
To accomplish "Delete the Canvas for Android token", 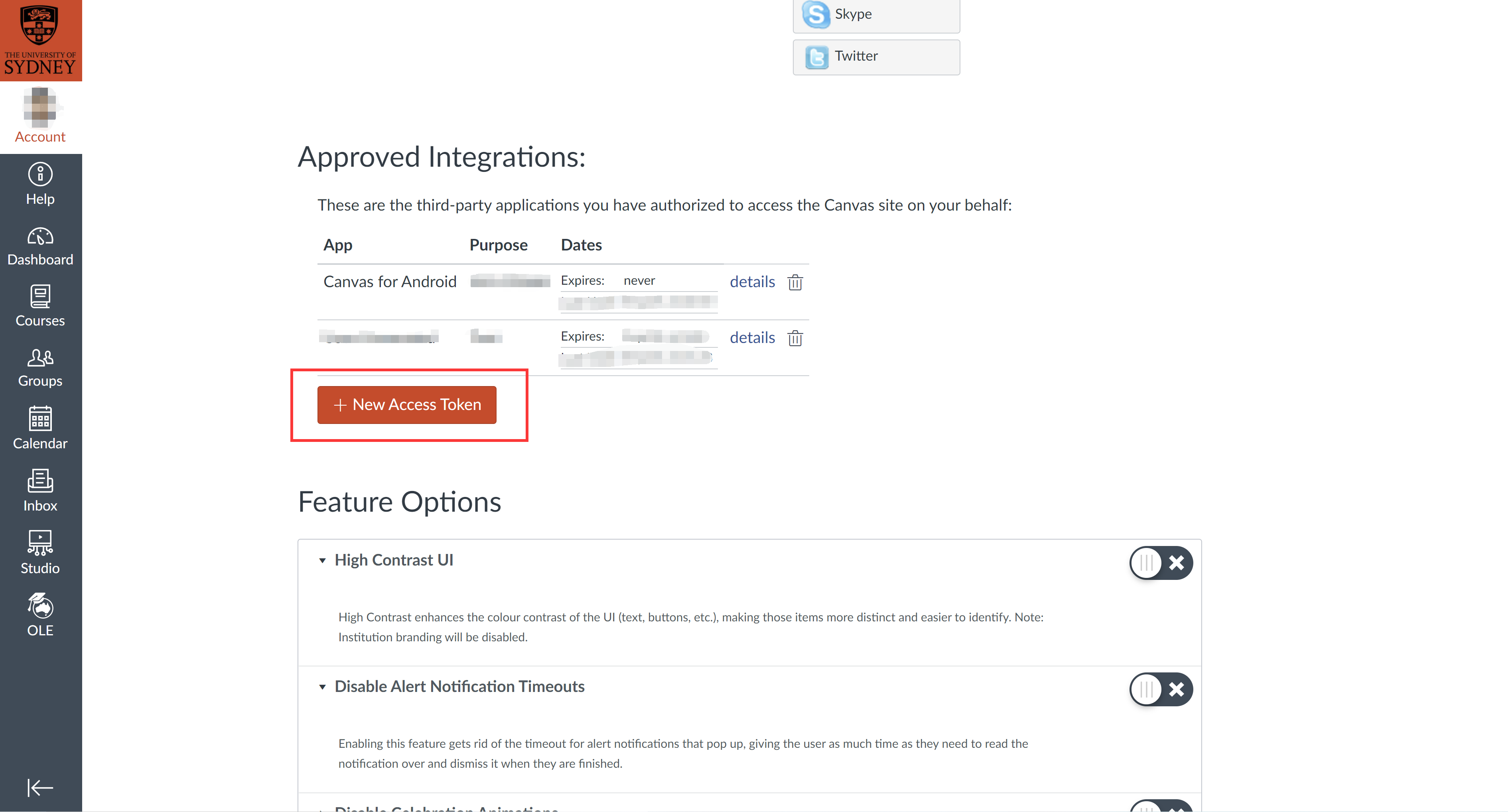I will tap(794, 282).
